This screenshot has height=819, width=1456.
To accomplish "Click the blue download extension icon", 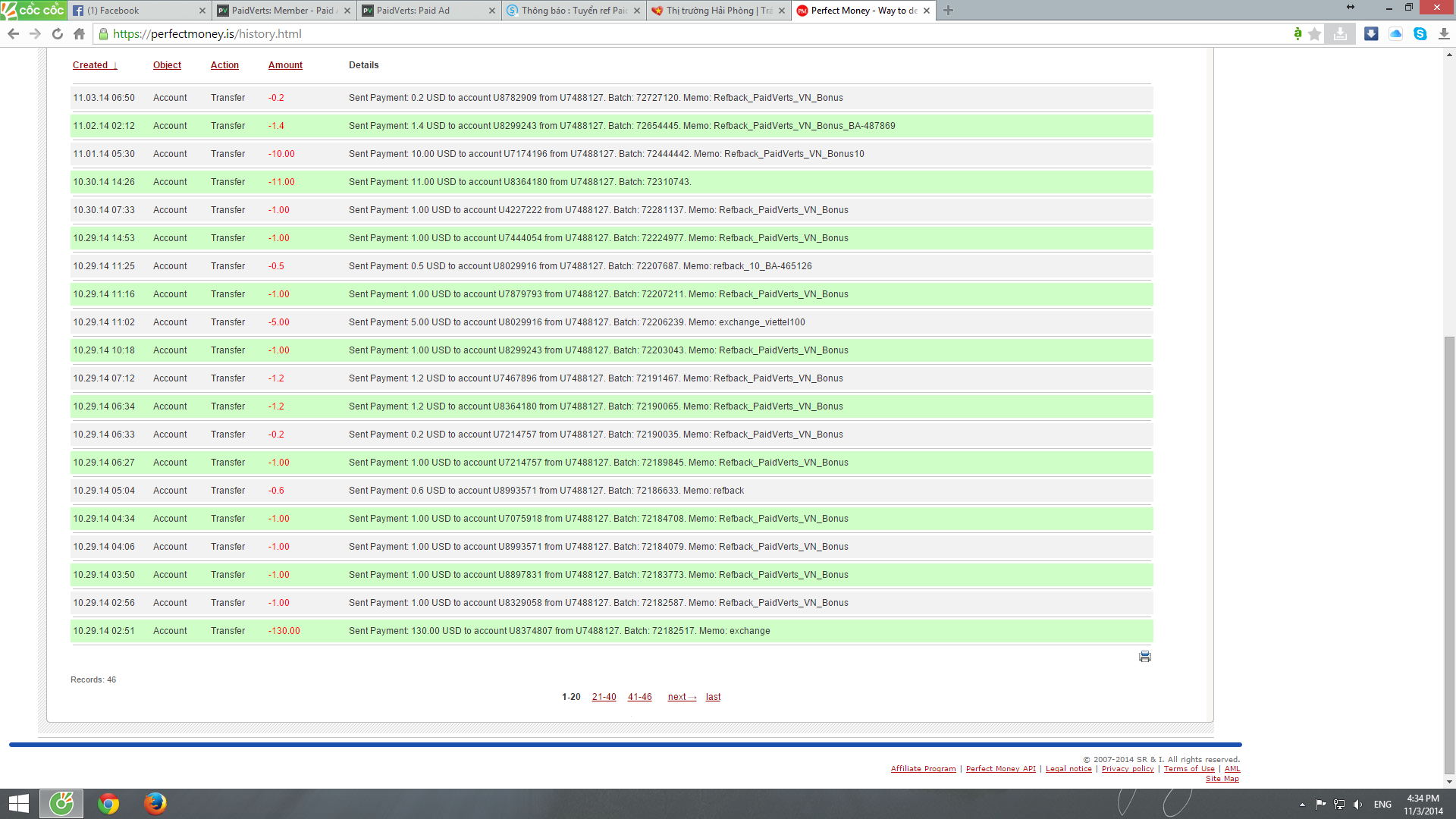I will [x=1371, y=34].
